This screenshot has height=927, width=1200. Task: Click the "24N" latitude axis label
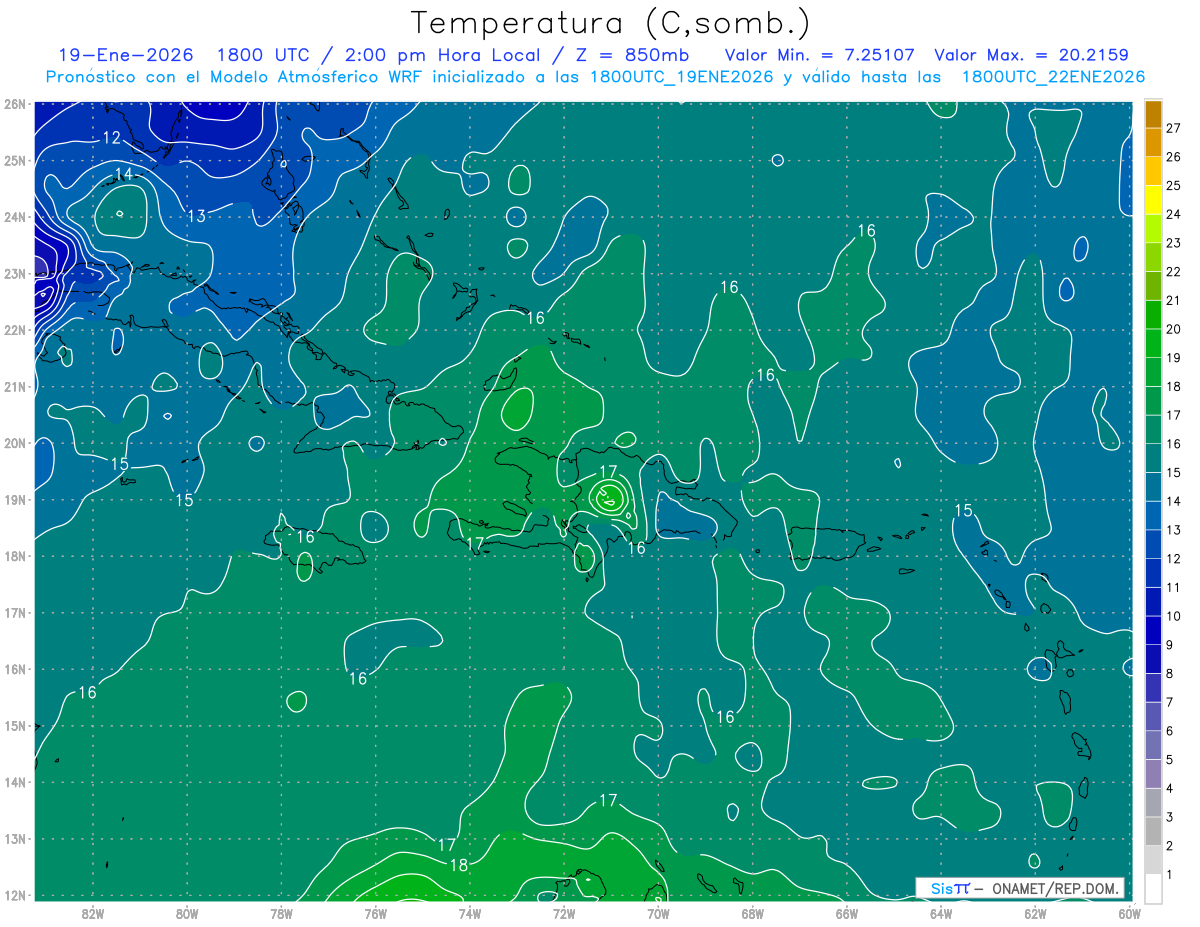coord(14,217)
